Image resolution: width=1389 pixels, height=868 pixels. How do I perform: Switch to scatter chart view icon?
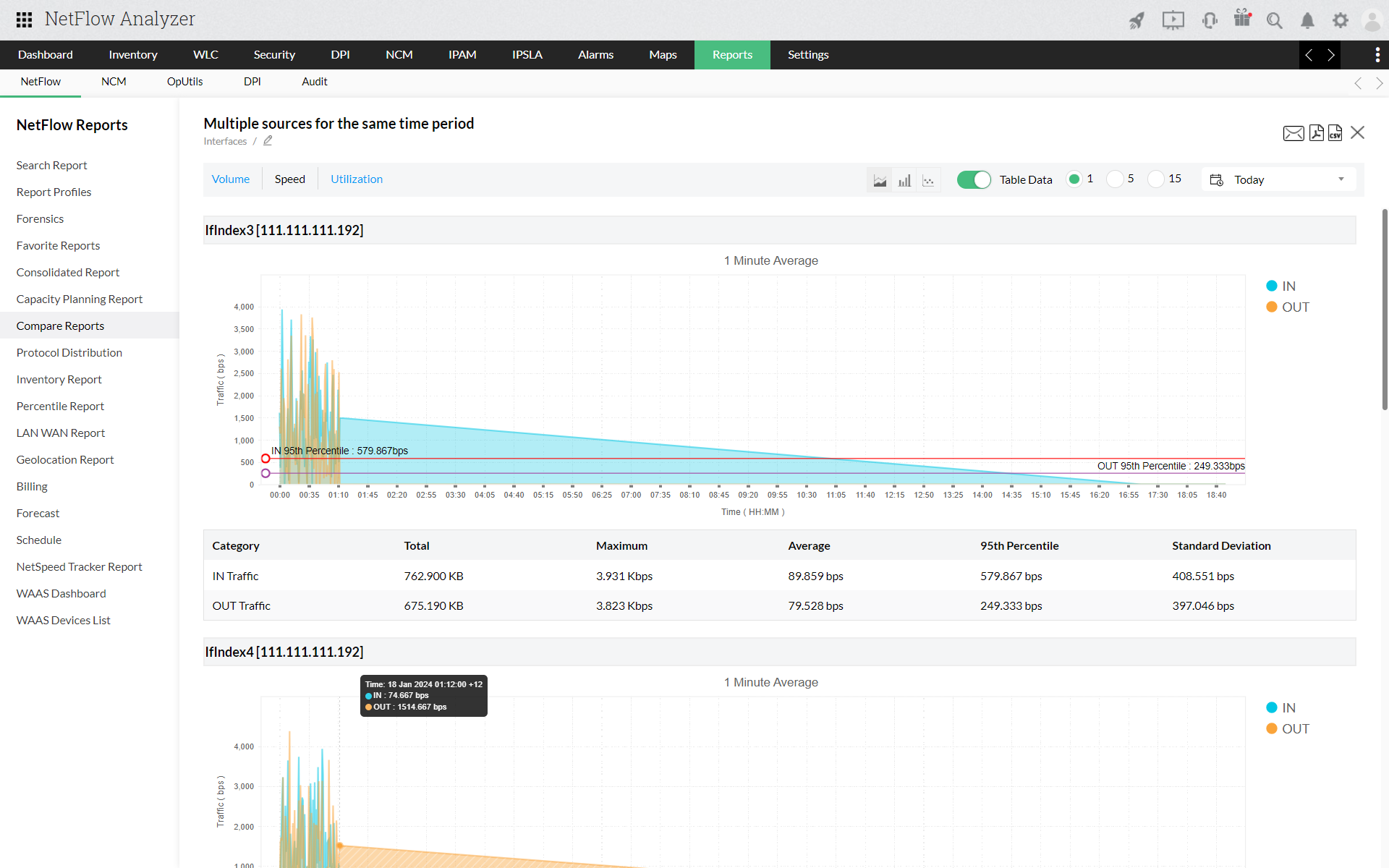pyautogui.click(x=928, y=180)
